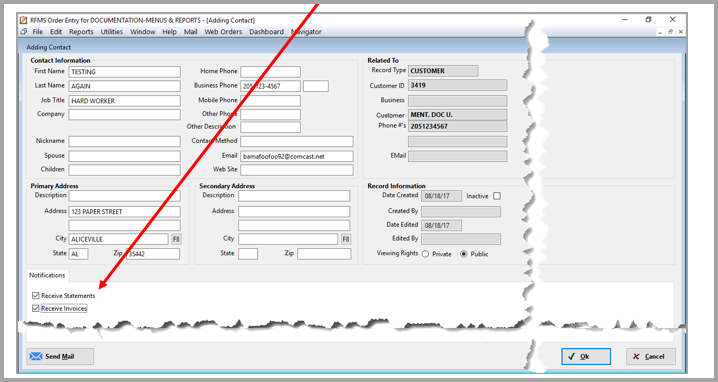Restore the inner MDI child window
718x382 pixels.
point(670,32)
